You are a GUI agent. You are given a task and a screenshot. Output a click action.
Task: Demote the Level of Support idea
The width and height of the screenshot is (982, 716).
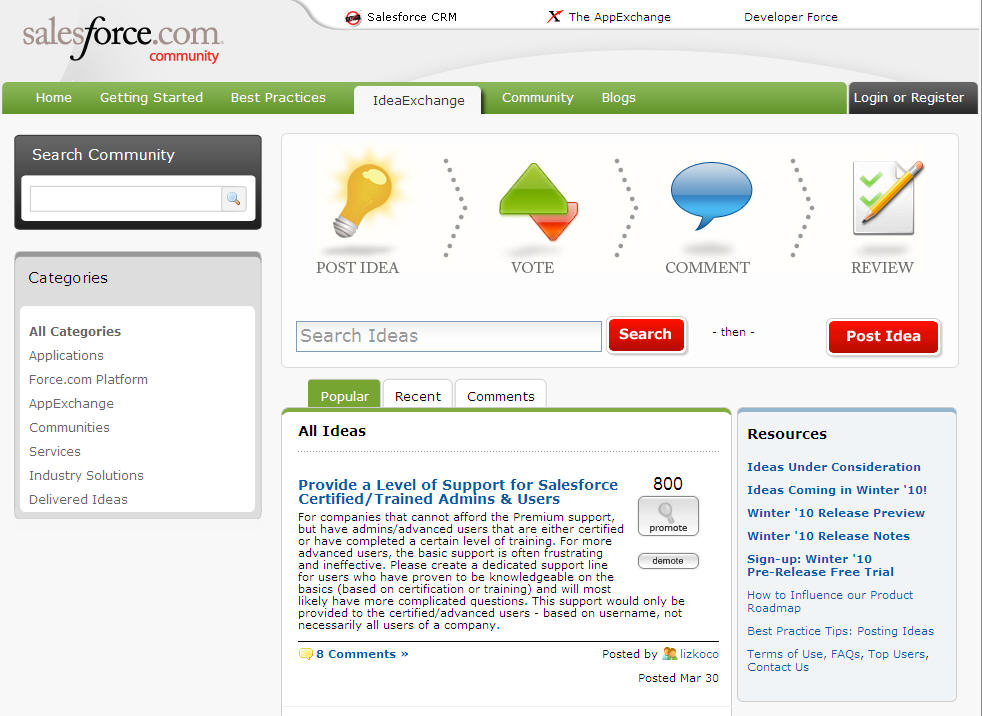668,561
